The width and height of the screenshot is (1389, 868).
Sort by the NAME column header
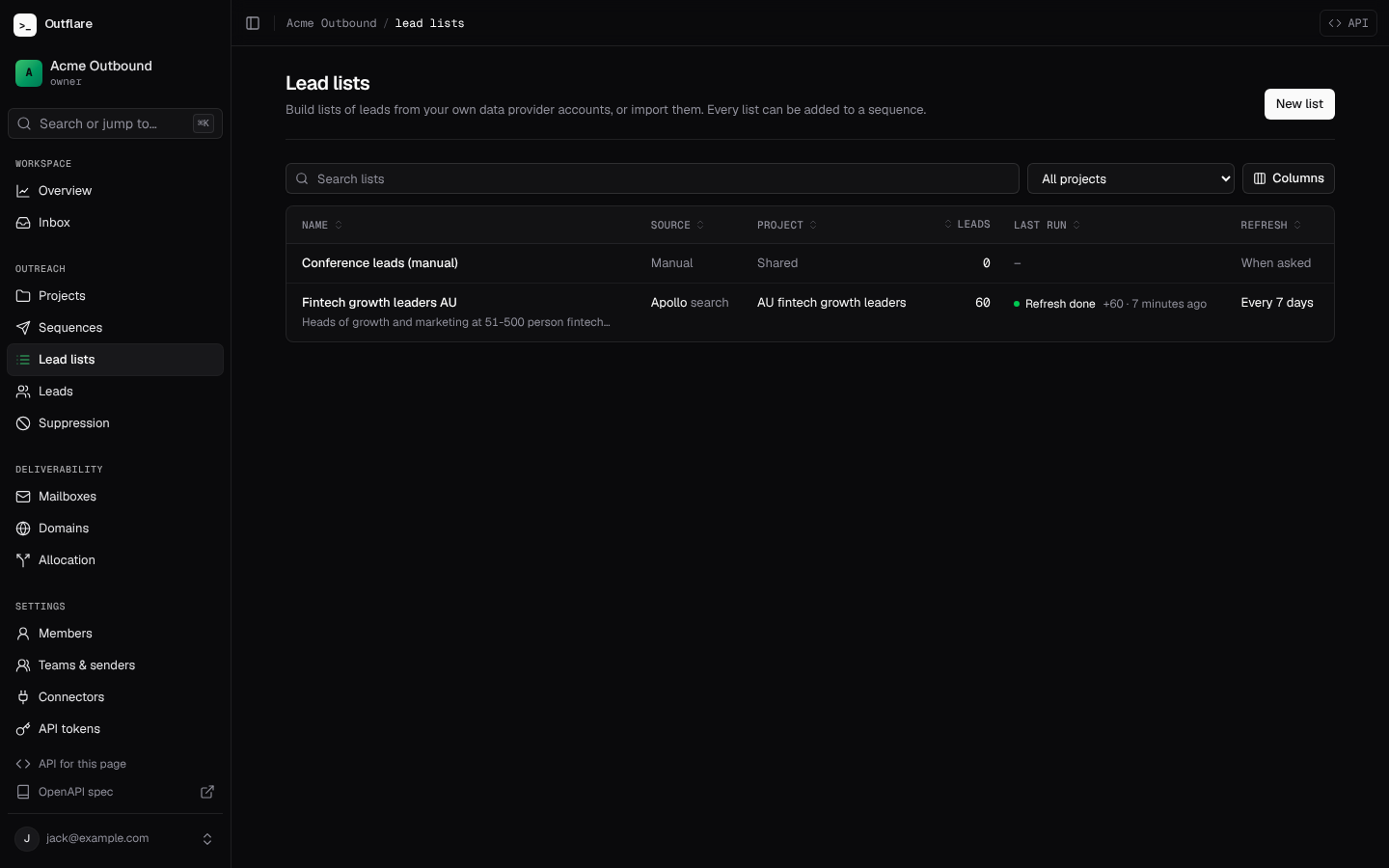pyautogui.click(x=322, y=225)
